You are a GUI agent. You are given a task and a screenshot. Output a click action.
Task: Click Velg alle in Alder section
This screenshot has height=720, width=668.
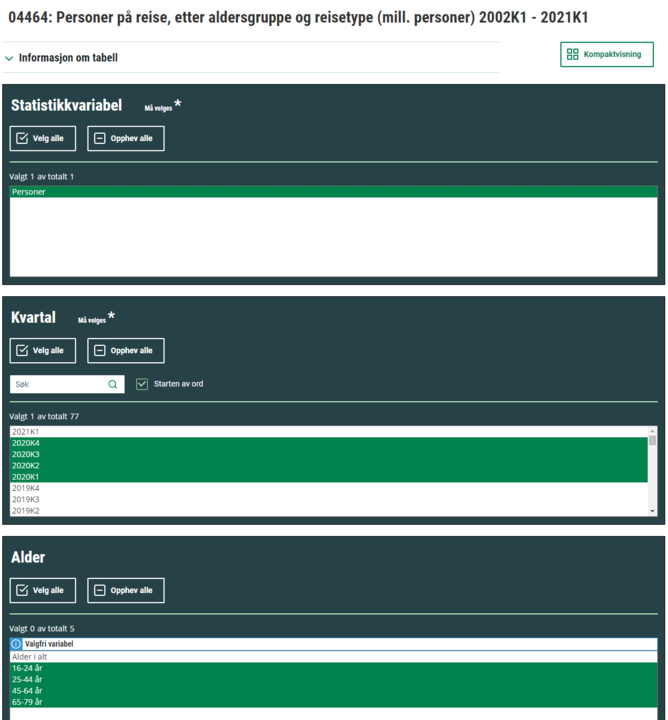(43, 590)
